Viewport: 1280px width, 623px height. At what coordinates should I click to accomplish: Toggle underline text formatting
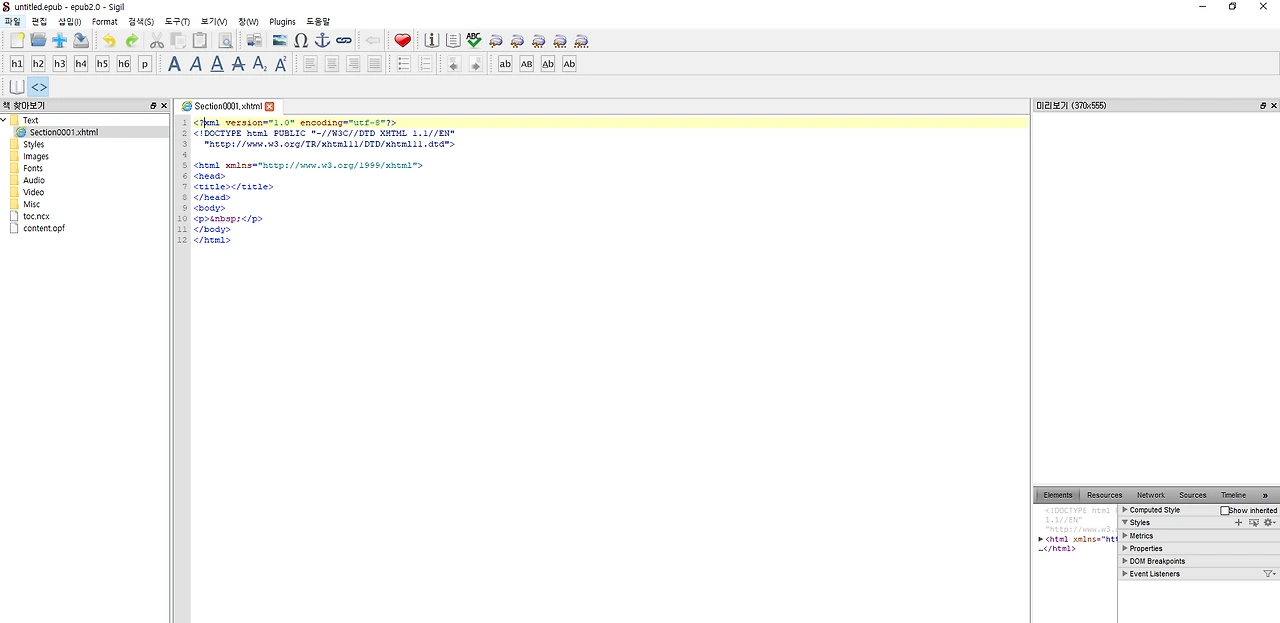(217, 64)
